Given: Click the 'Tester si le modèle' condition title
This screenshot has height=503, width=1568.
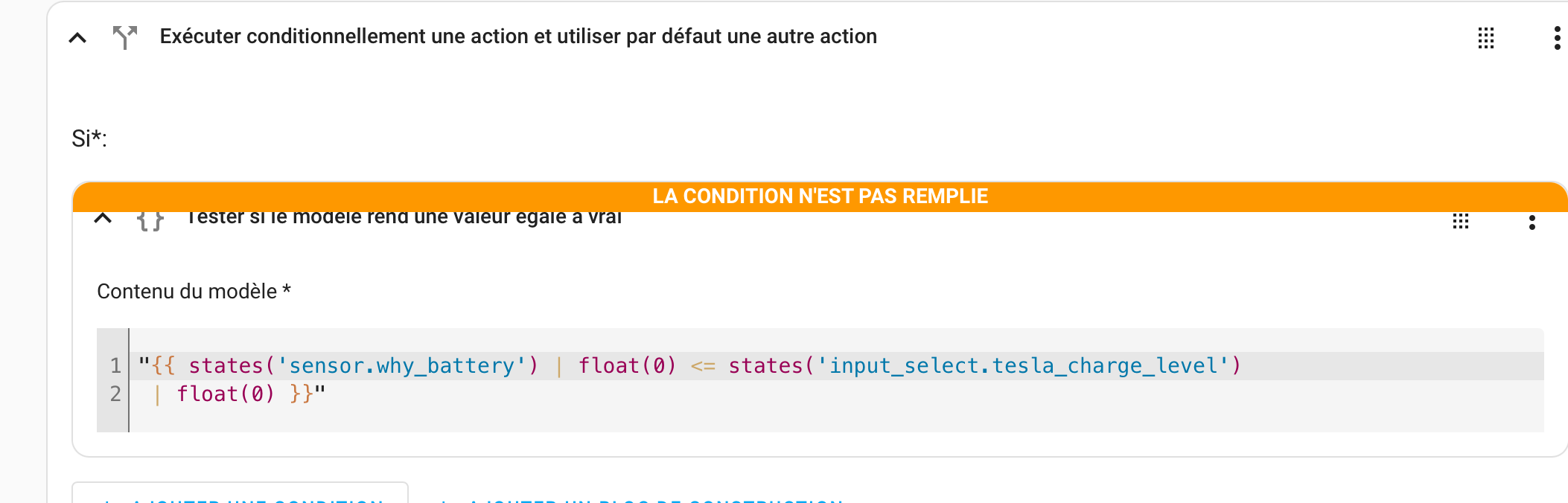Looking at the screenshot, I should 404,217.
